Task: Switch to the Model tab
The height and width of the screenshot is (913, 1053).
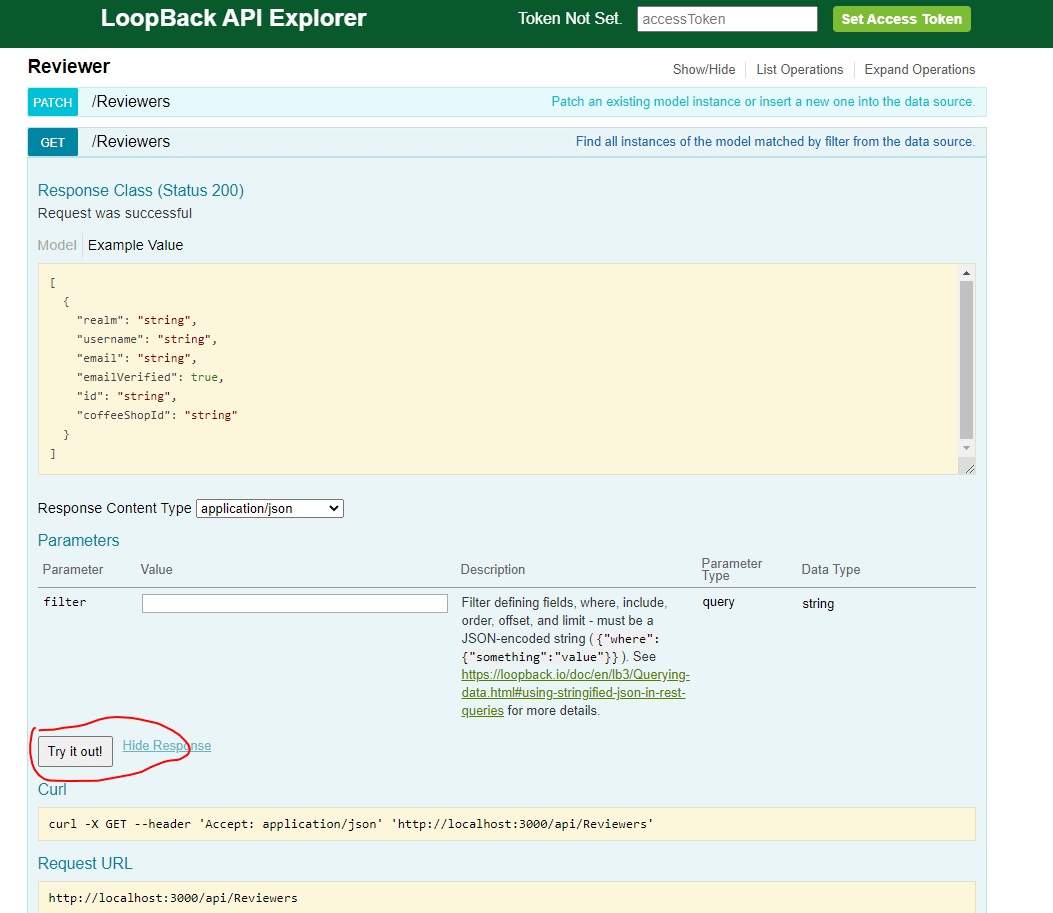Action: tap(57, 245)
